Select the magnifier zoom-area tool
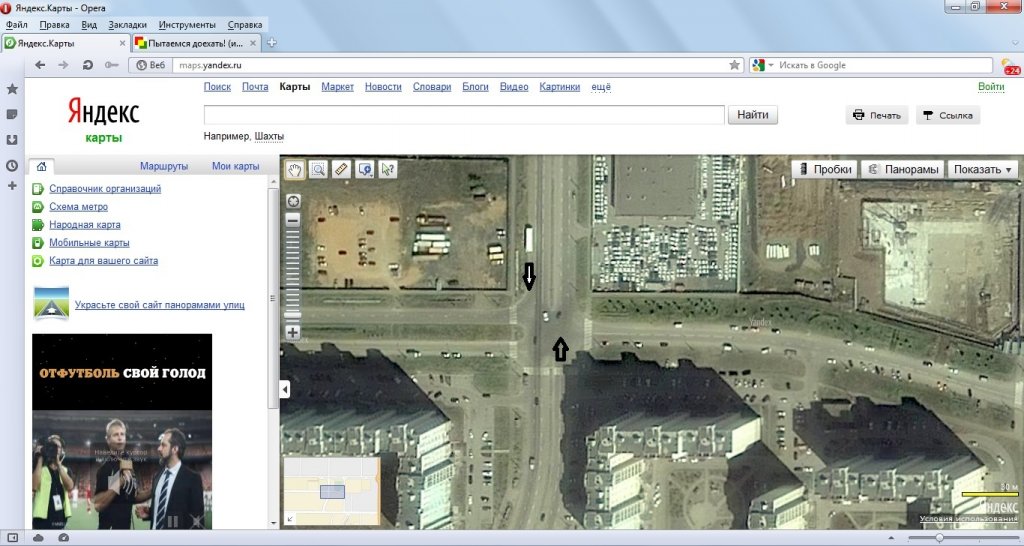This screenshot has width=1024, height=546. [318, 170]
